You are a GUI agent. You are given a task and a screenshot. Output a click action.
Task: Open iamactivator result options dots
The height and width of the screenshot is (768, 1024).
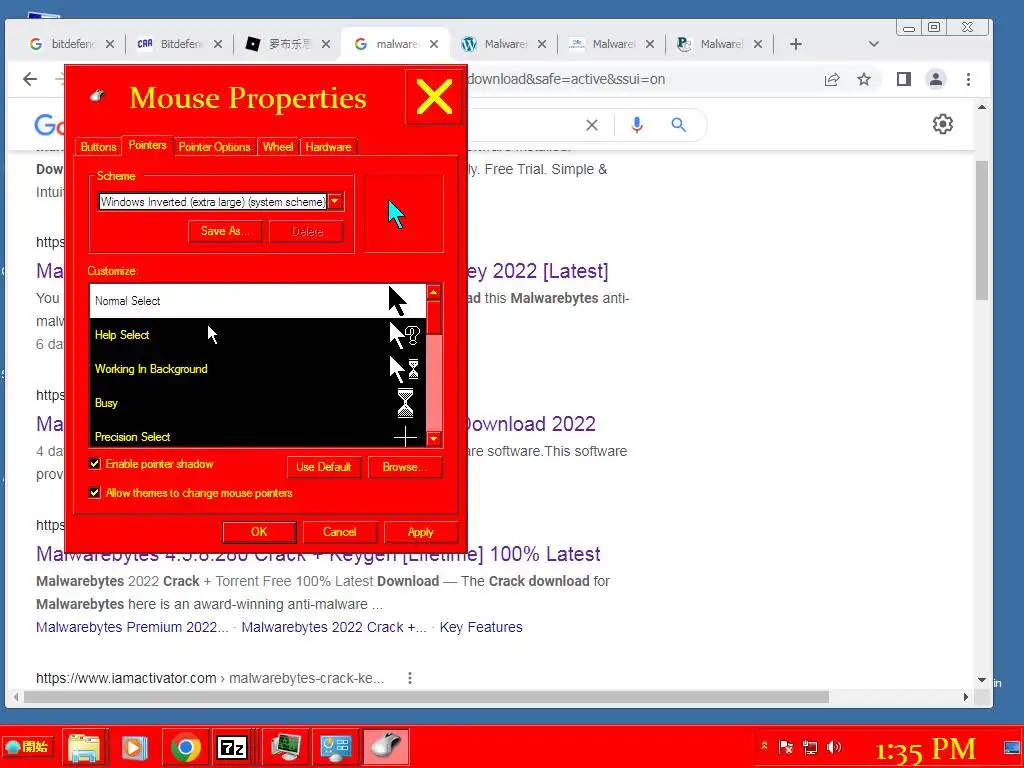tap(409, 678)
